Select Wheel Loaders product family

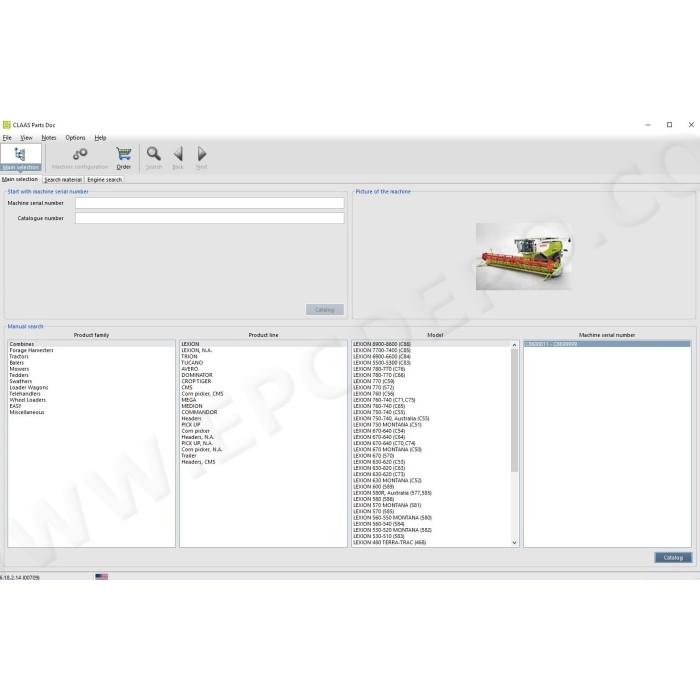pos(91,400)
